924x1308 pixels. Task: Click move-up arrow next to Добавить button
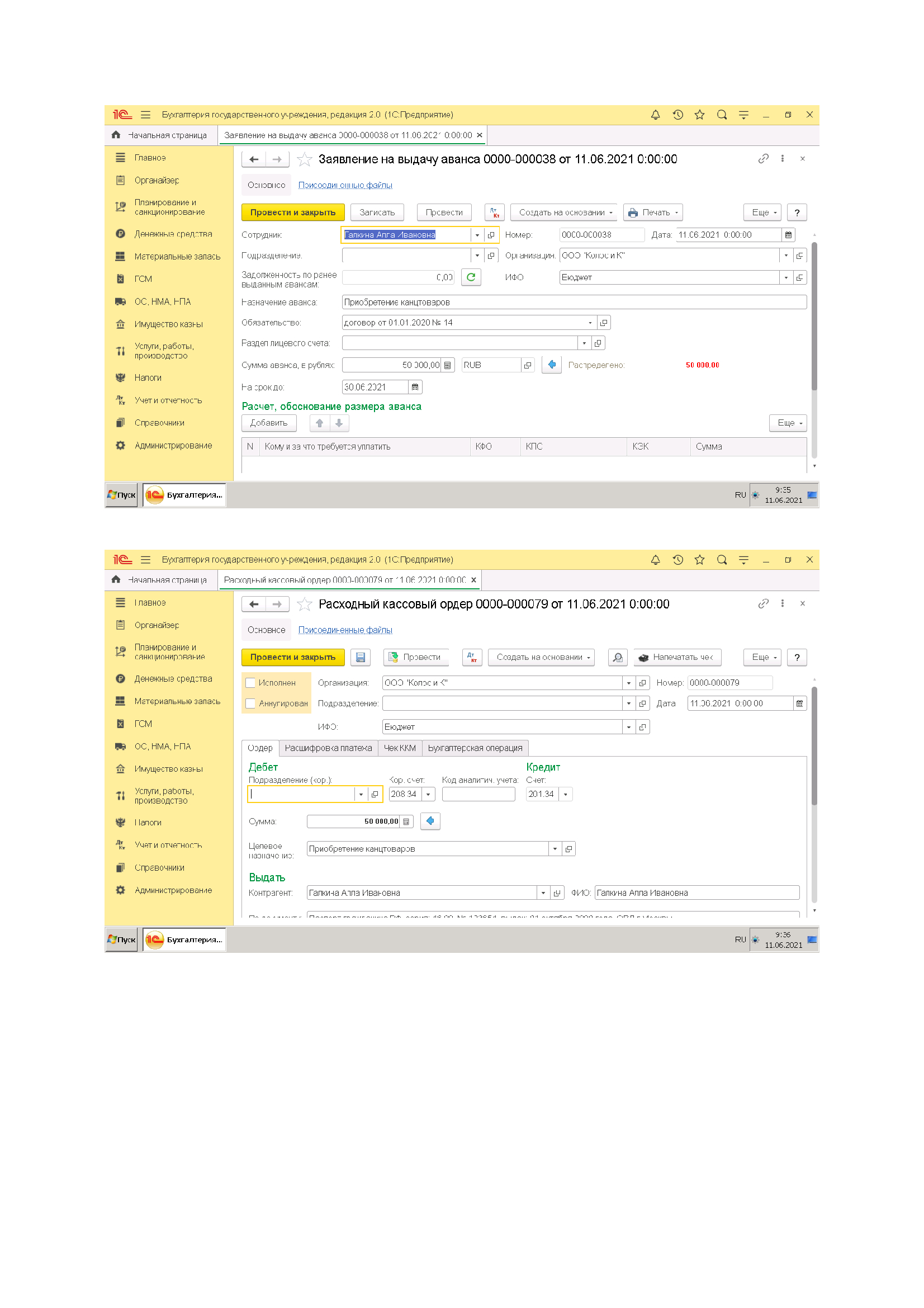click(319, 423)
